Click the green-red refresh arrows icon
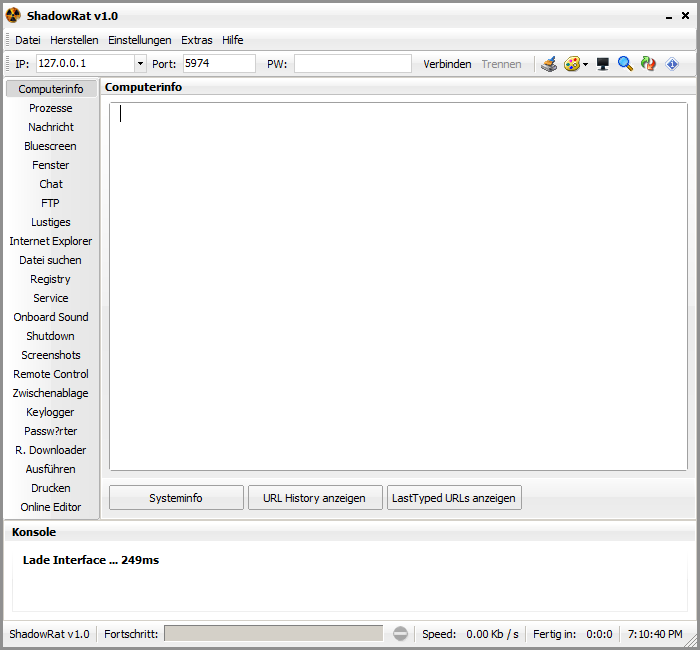 click(x=648, y=64)
